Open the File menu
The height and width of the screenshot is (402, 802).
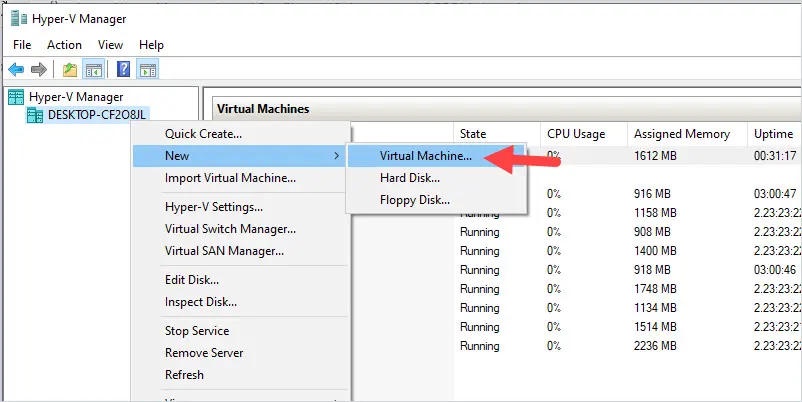[x=22, y=45]
